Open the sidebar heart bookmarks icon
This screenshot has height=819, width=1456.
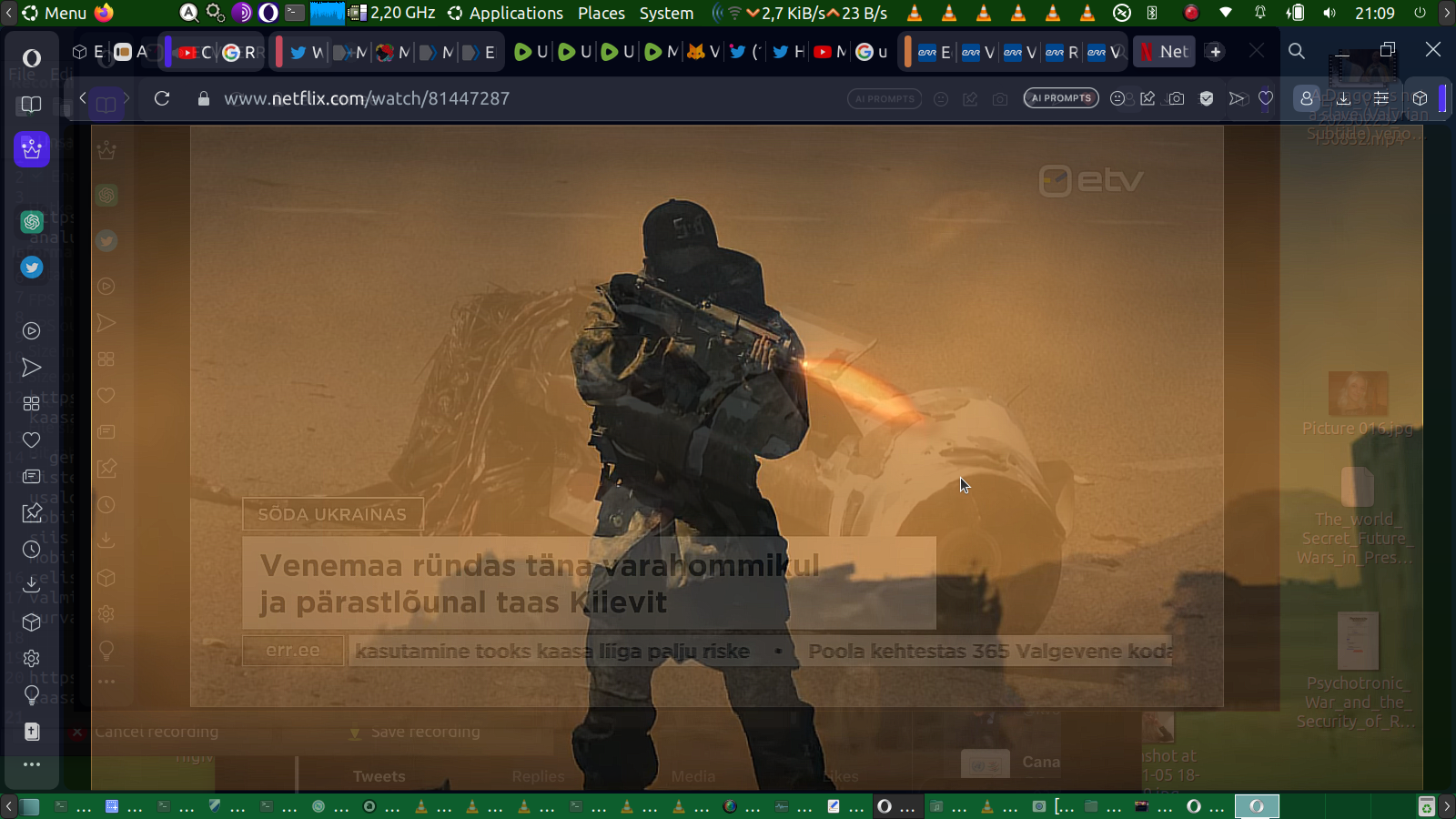click(31, 440)
